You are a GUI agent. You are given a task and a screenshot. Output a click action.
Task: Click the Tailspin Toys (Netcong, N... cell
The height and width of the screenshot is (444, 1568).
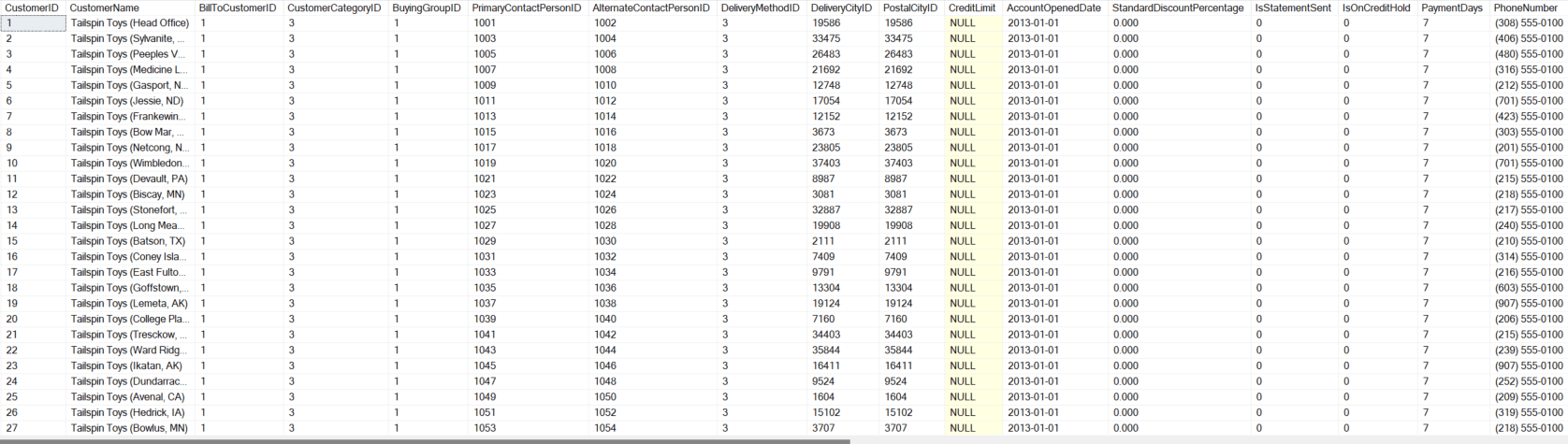pyautogui.click(x=131, y=148)
